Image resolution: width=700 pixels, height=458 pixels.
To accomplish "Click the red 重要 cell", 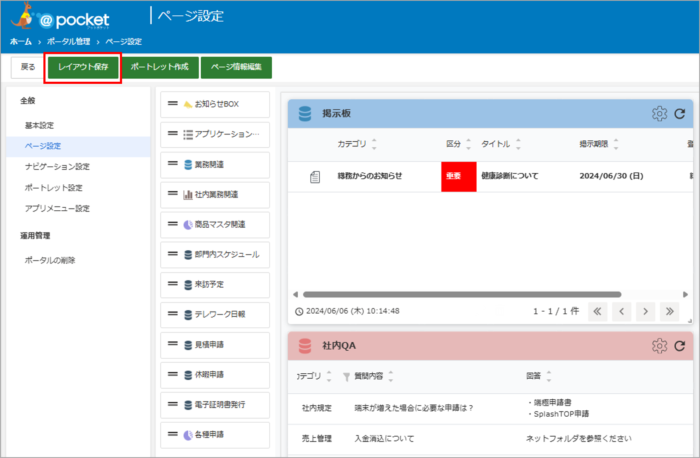I will 458,177.
